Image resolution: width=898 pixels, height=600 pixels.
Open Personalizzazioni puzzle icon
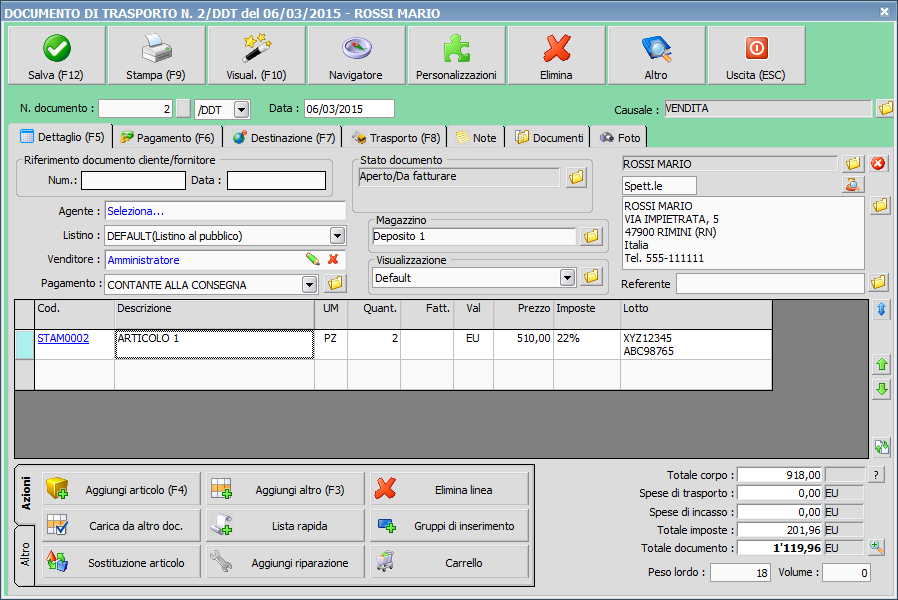[456, 56]
